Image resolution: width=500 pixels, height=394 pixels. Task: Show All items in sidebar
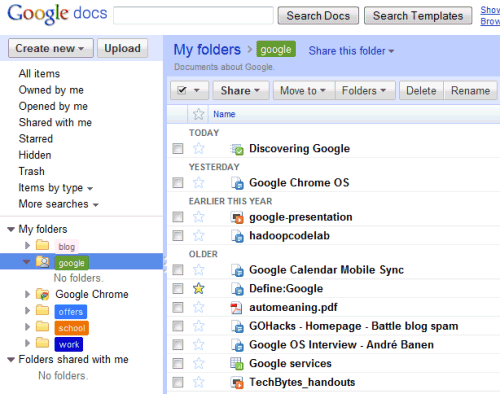tap(39, 73)
